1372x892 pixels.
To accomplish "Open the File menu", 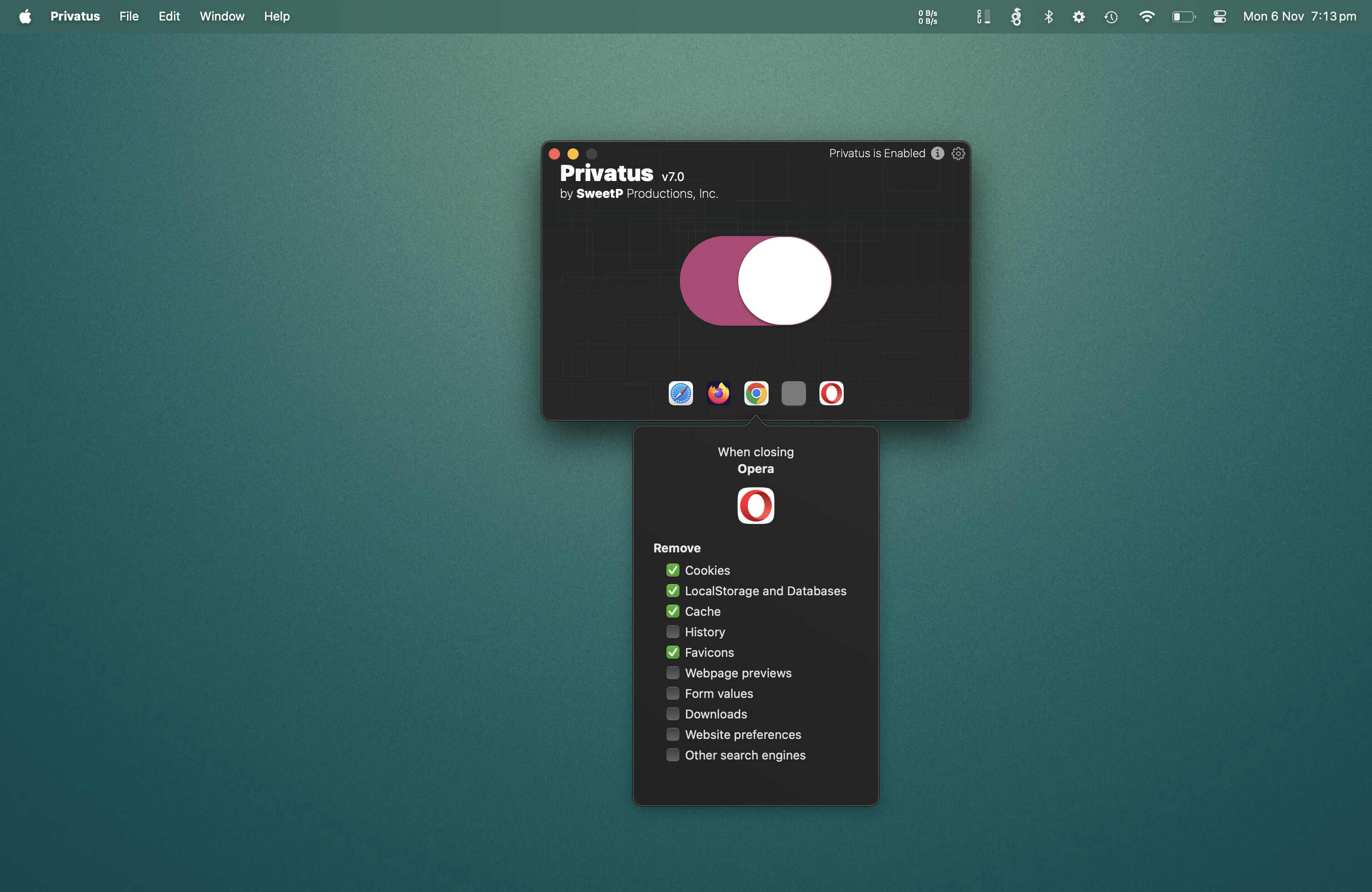I will (129, 16).
